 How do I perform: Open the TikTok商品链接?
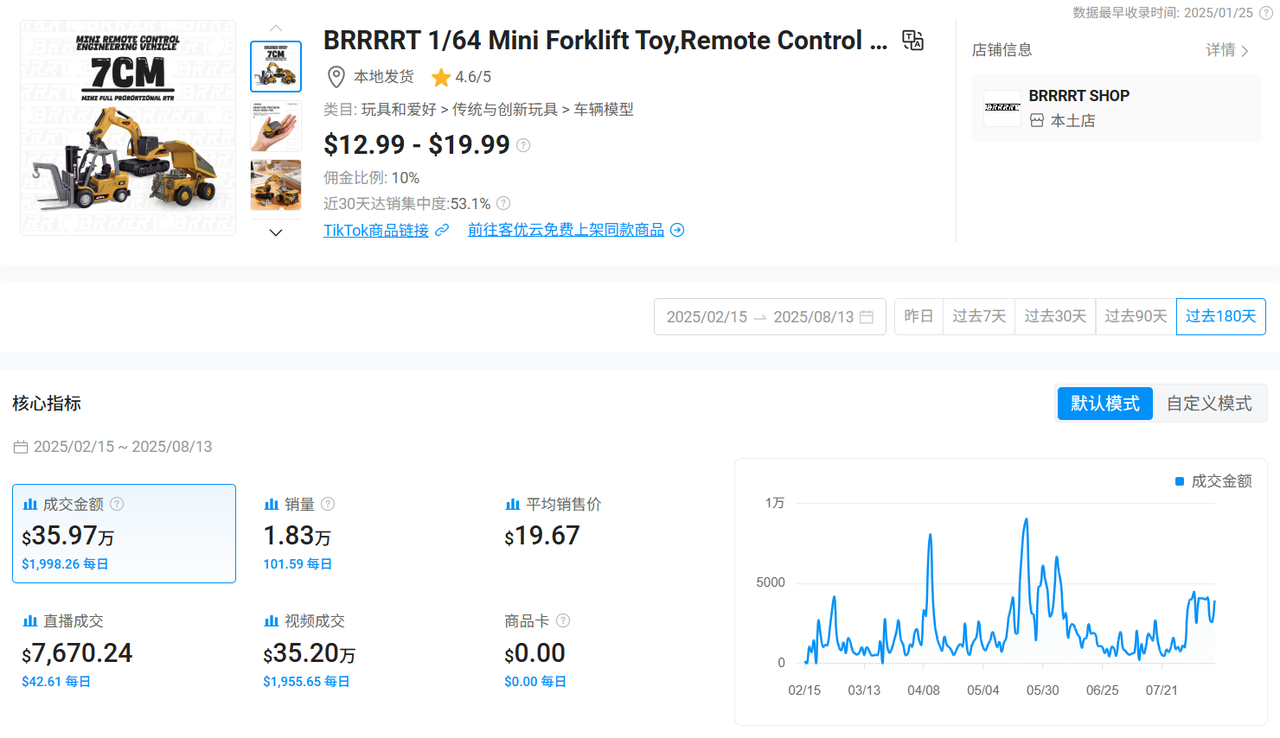click(378, 229)
